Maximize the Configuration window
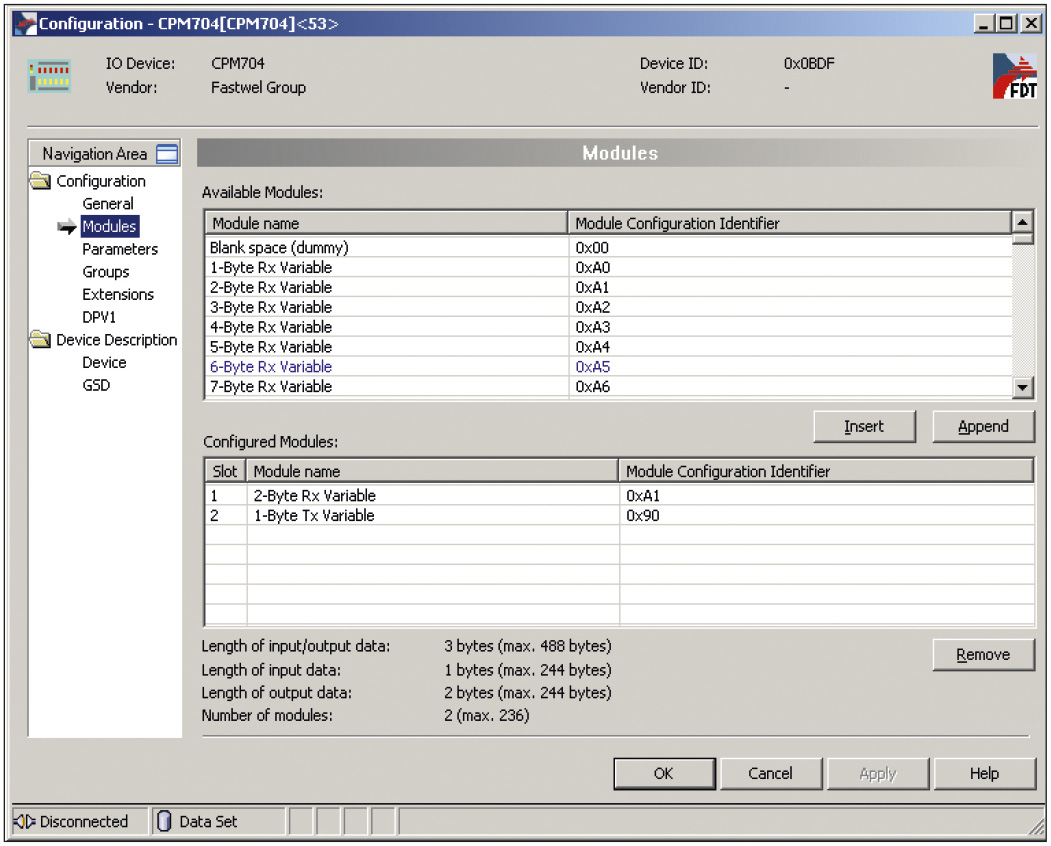The height and width of the screenshot is (846, 1051). pyautogui.click(x=1006, y=24)
